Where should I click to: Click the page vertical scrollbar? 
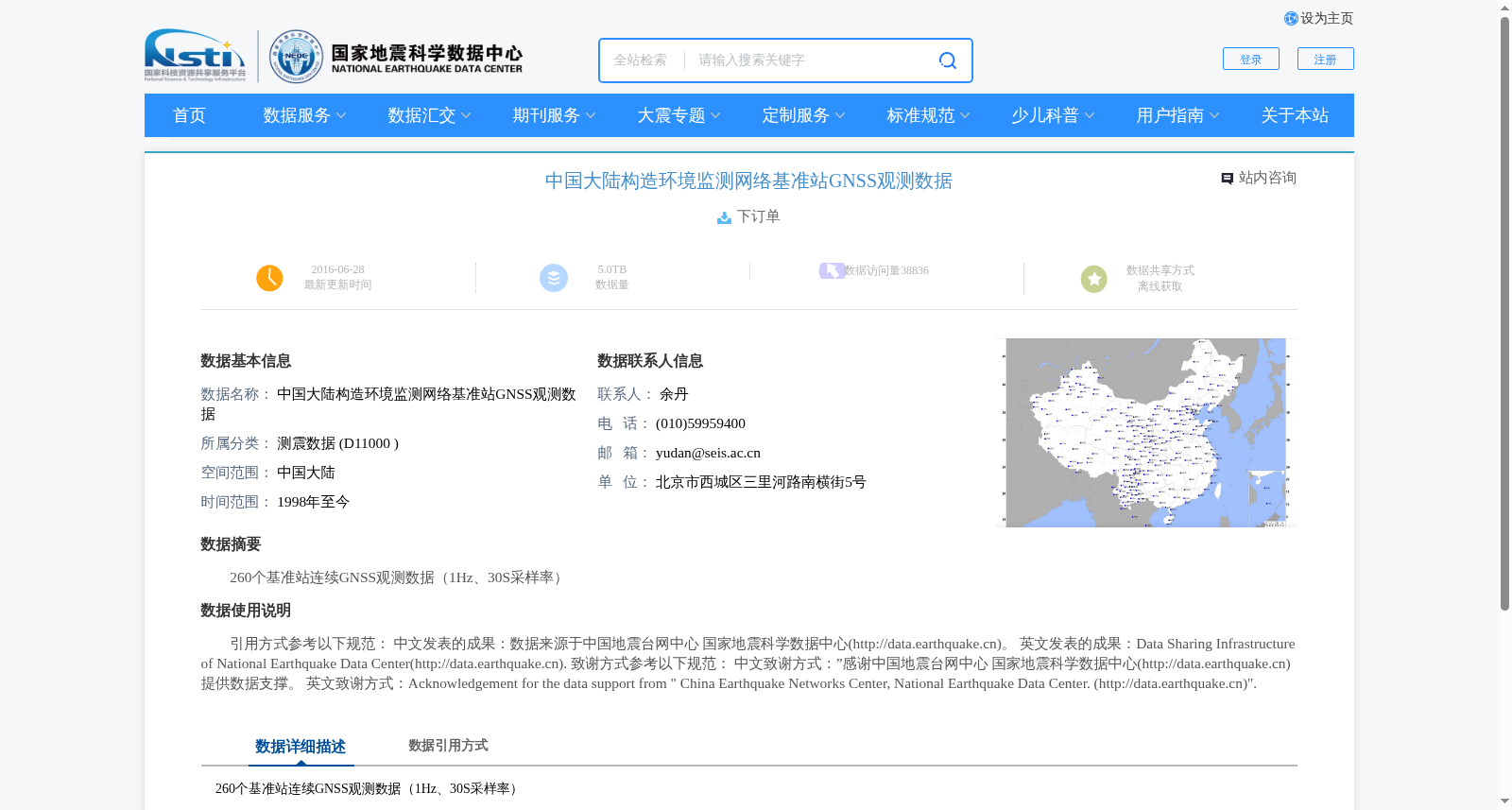[1504, 314]
